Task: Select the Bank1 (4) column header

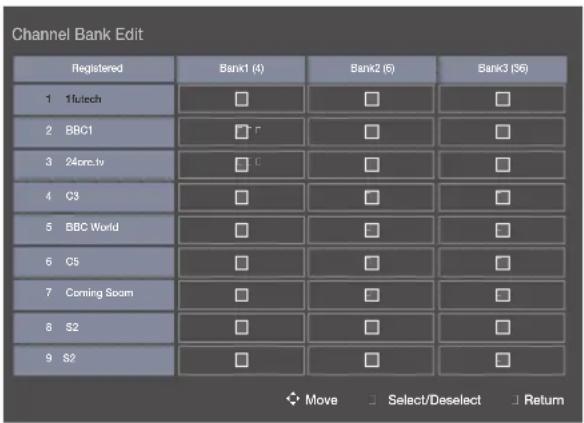Action: click(x=241, y=69)
